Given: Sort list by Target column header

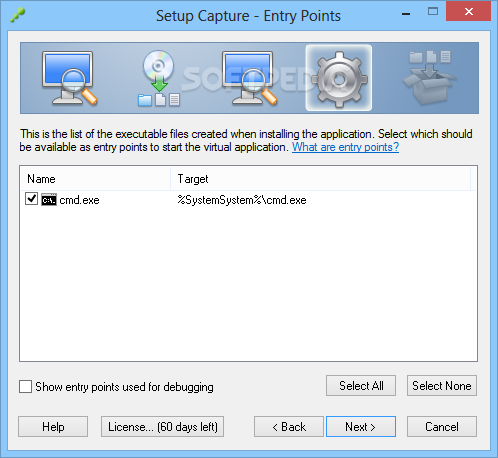Looking at the screenshot, I should 320,179.
